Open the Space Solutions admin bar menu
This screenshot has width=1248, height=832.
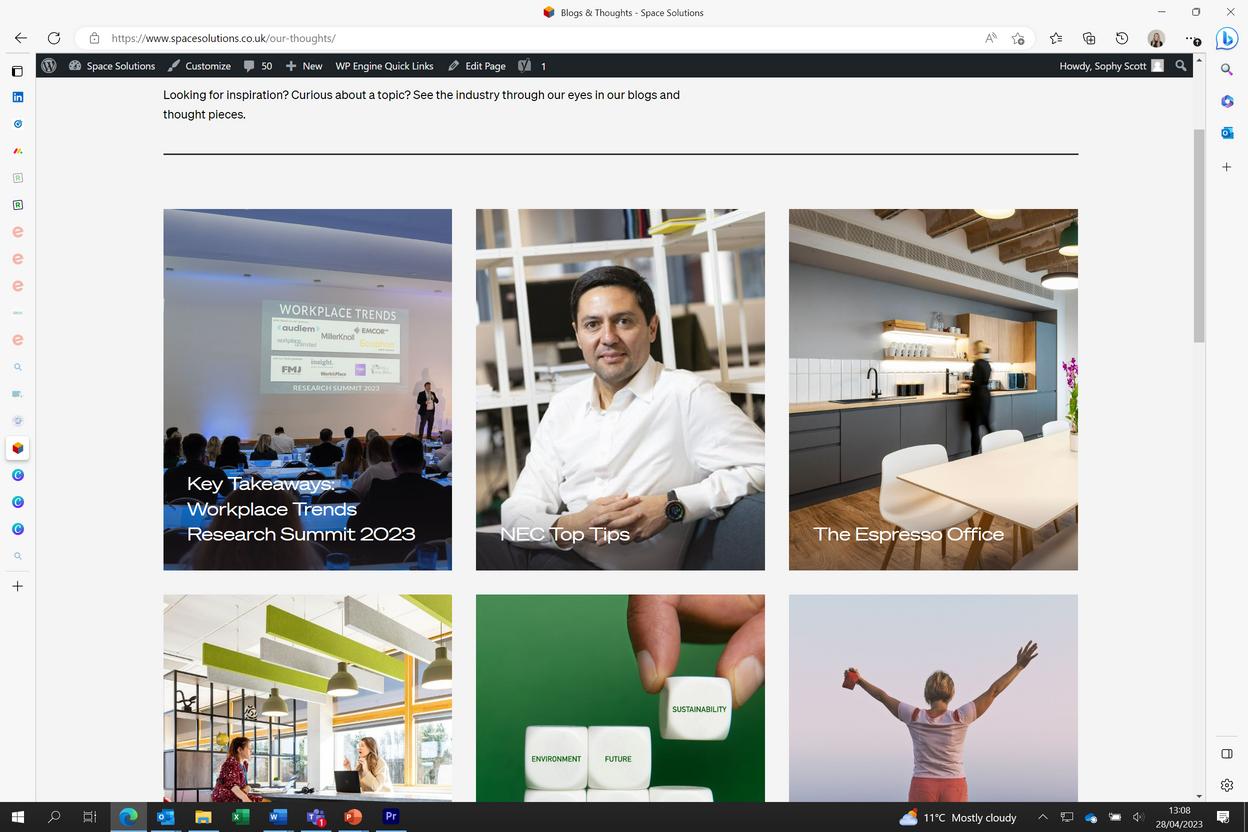point(112,66)
